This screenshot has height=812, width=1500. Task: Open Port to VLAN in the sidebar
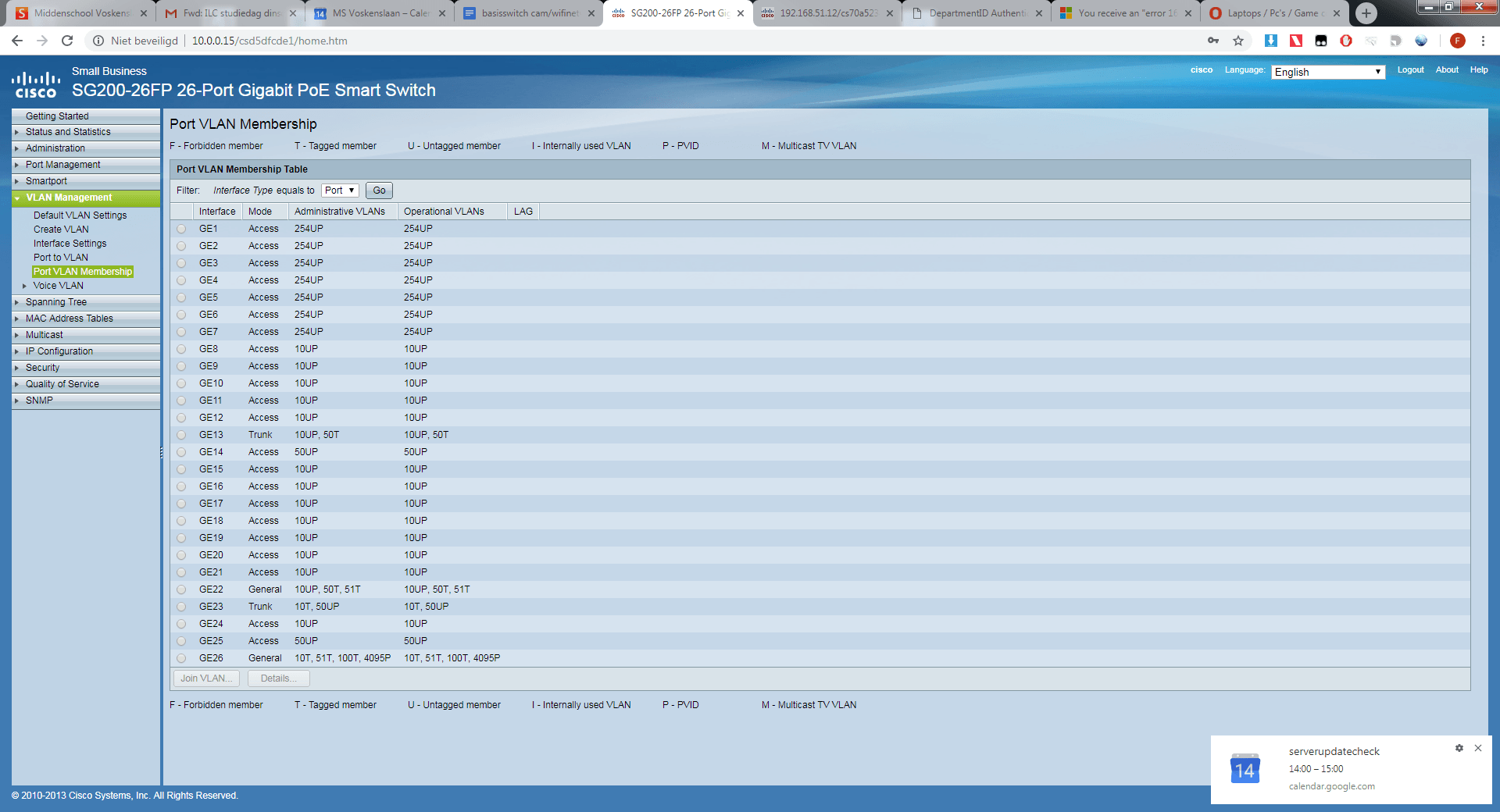coord(61,258)
